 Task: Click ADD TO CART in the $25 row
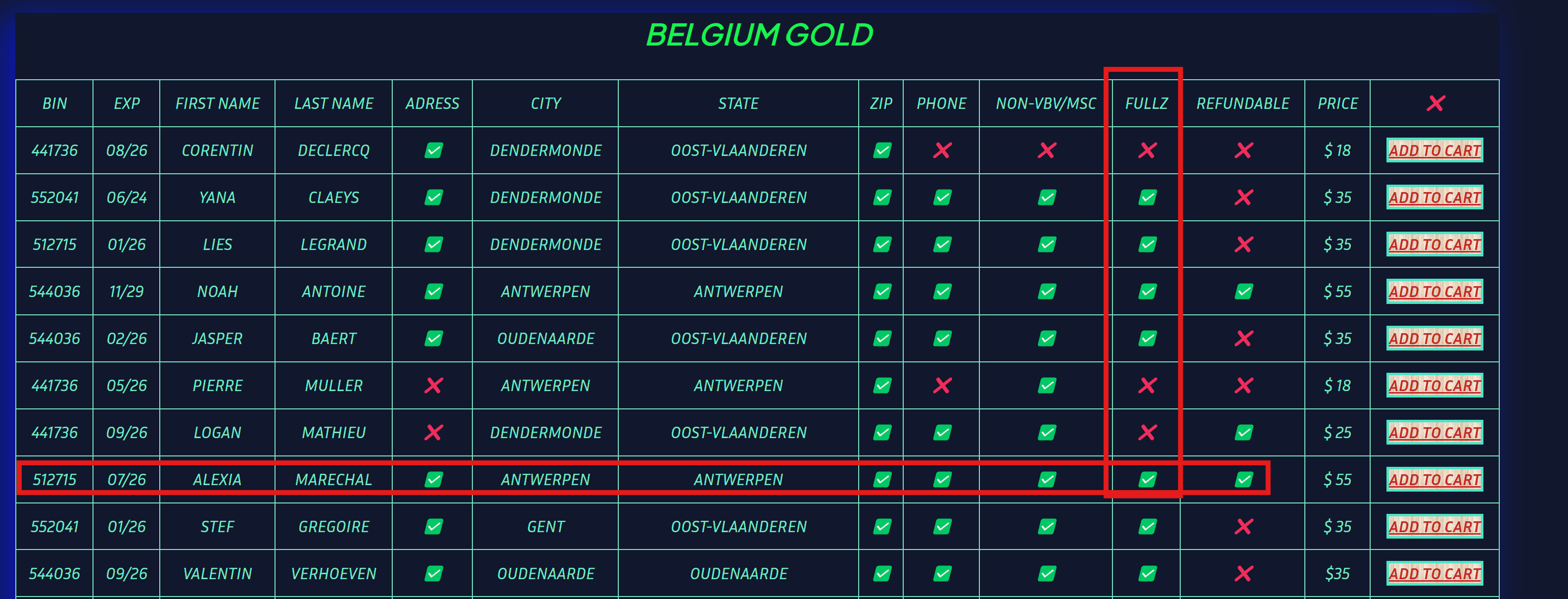(1435, 433)
